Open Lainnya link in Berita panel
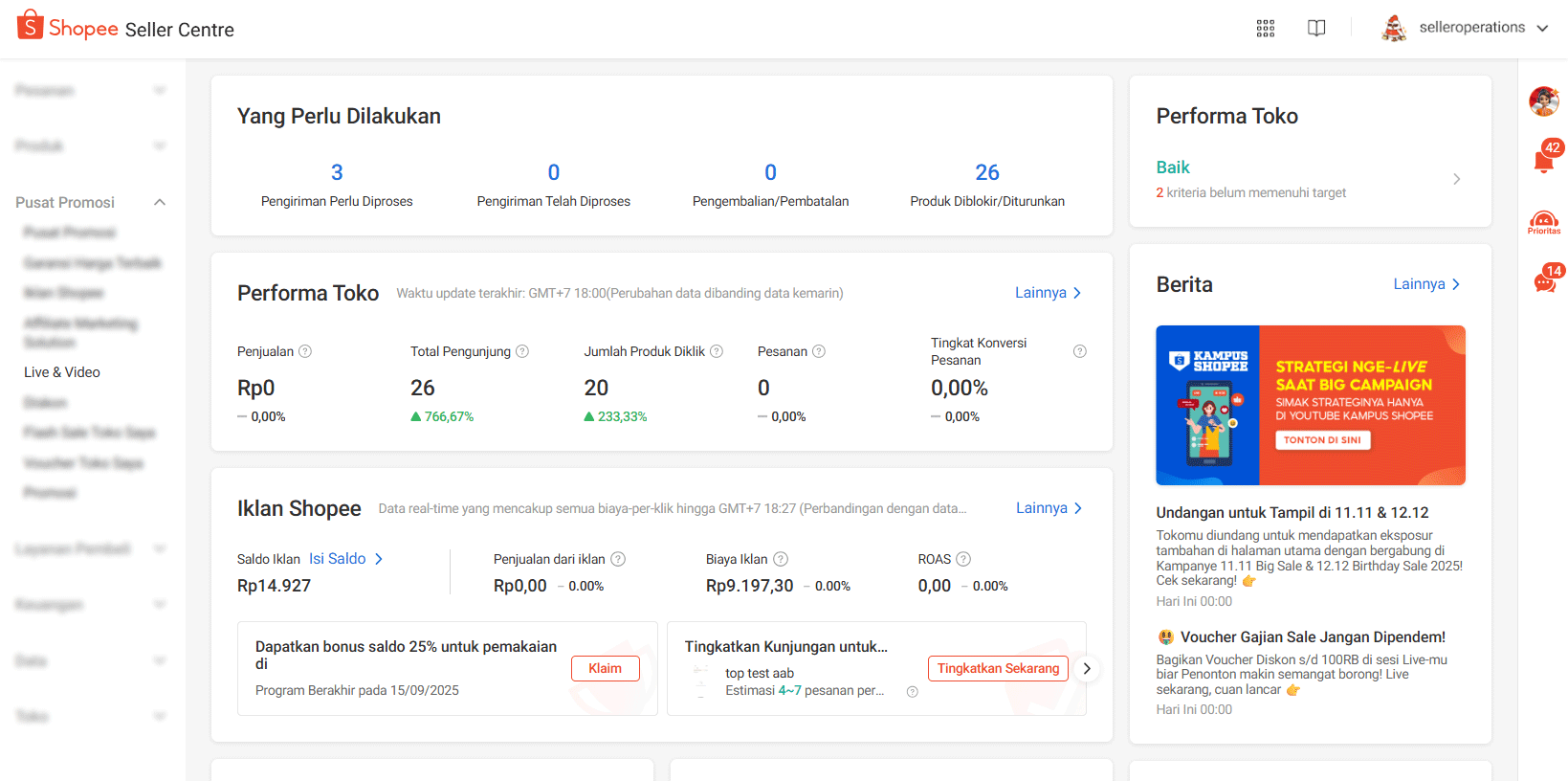This screenshot has width=1568, height=781. coord(1426,284)
